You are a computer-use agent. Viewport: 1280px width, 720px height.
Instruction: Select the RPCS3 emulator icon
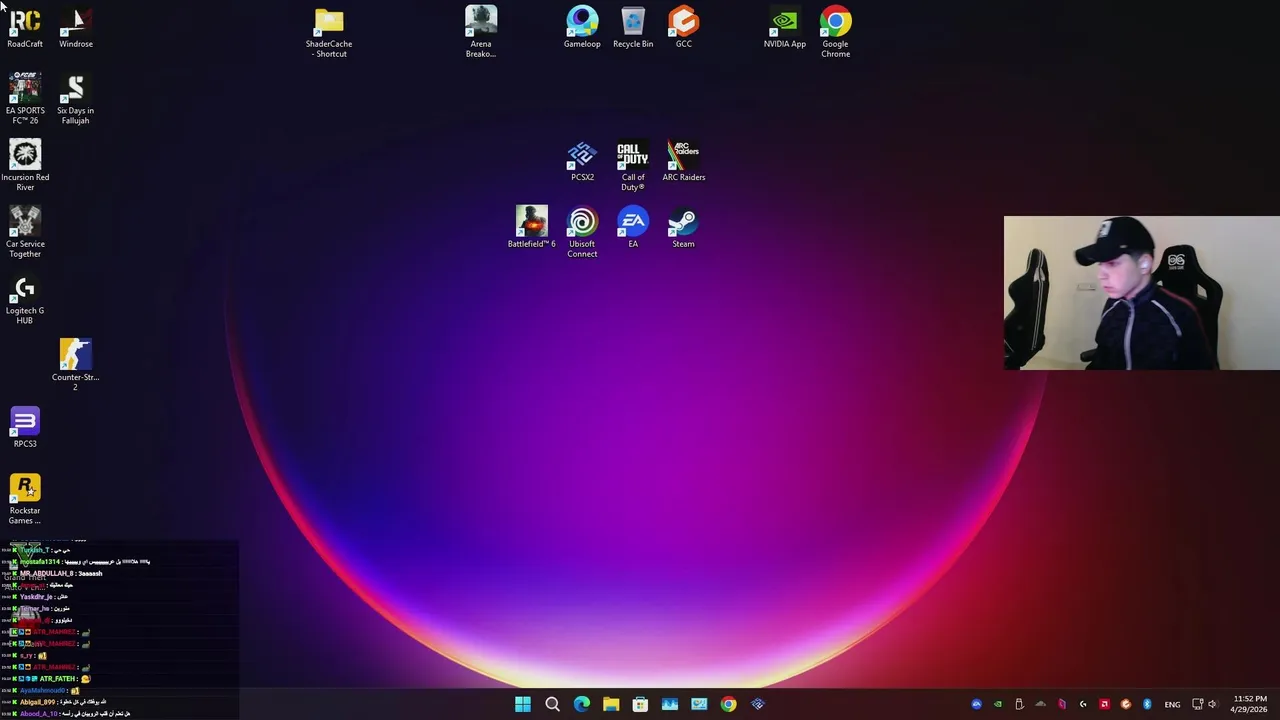click(x=25, y=428)
